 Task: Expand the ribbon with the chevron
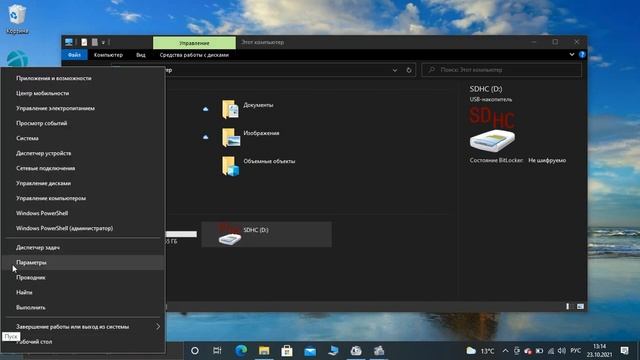point(572,55)
